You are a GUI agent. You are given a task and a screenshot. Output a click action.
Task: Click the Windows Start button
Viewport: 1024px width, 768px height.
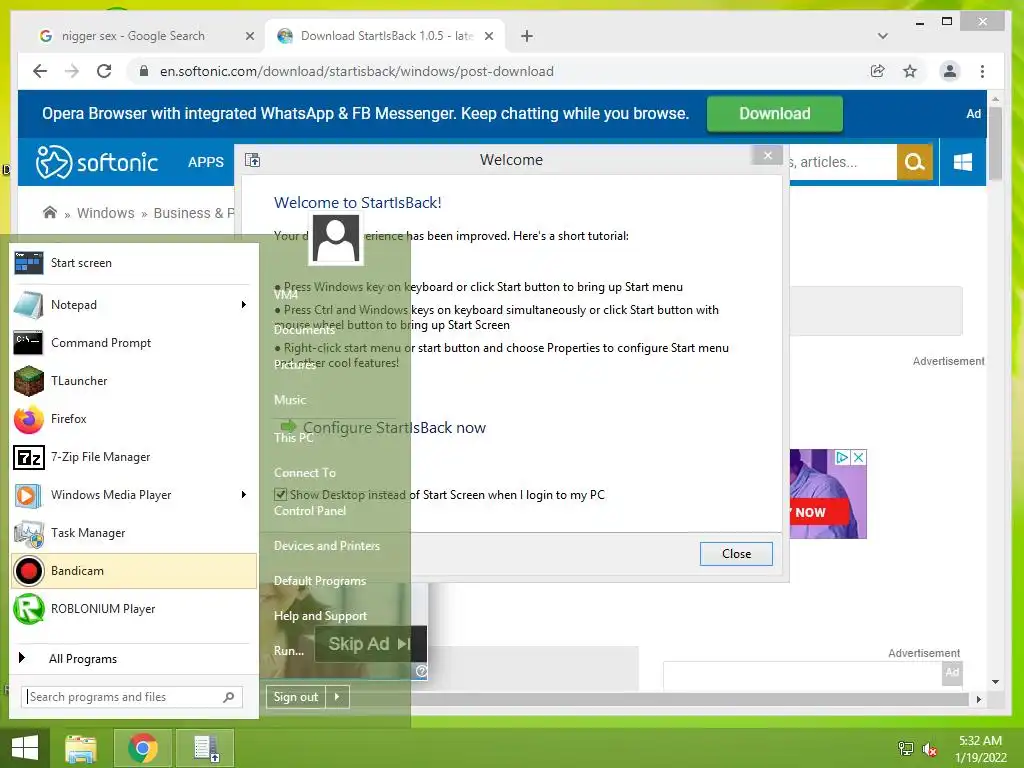25,747
